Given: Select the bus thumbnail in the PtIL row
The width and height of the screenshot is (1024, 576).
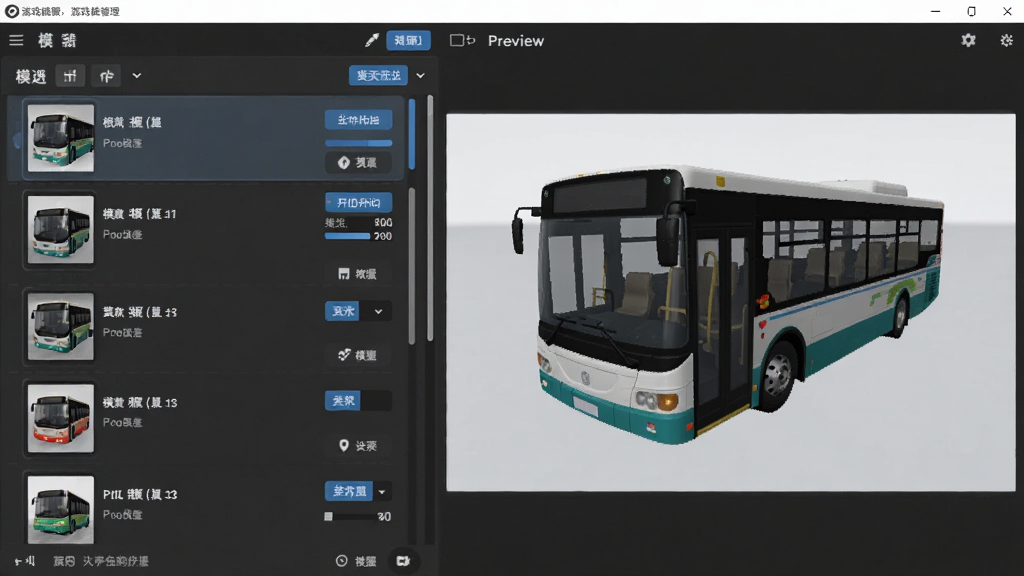Looking at the screenshot, I should [61, 509].
